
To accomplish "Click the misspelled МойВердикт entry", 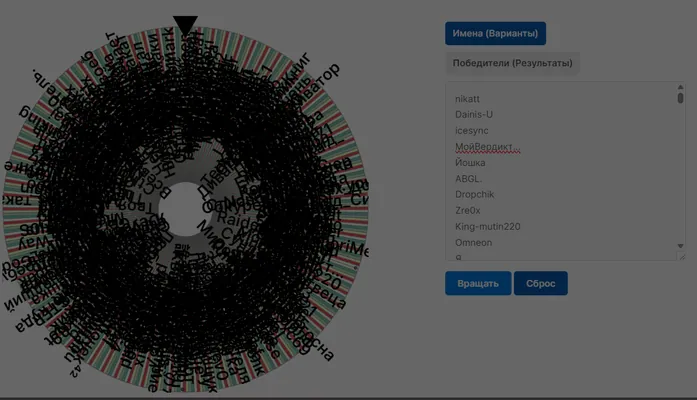I will coord(488,147).
